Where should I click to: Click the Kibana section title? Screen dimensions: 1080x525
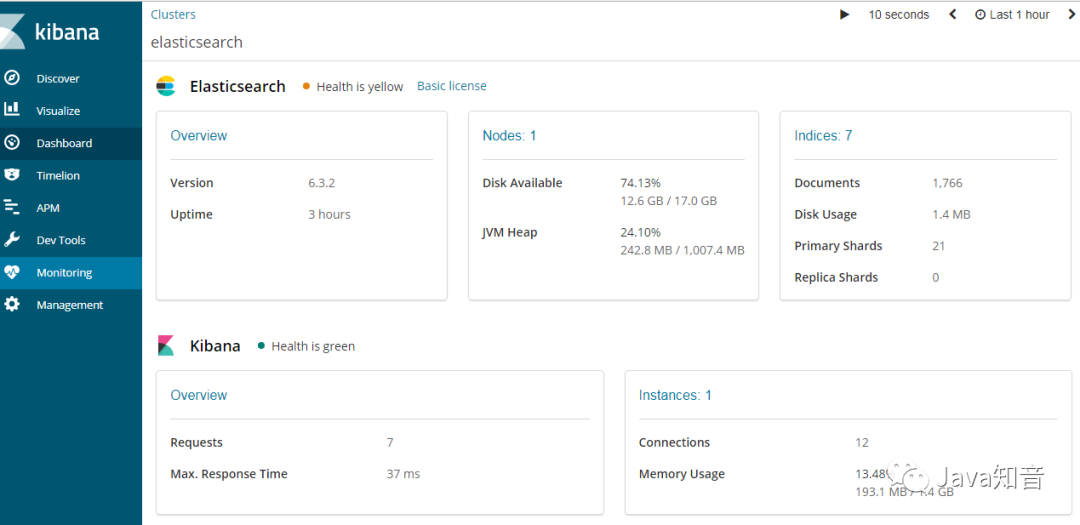215,346
